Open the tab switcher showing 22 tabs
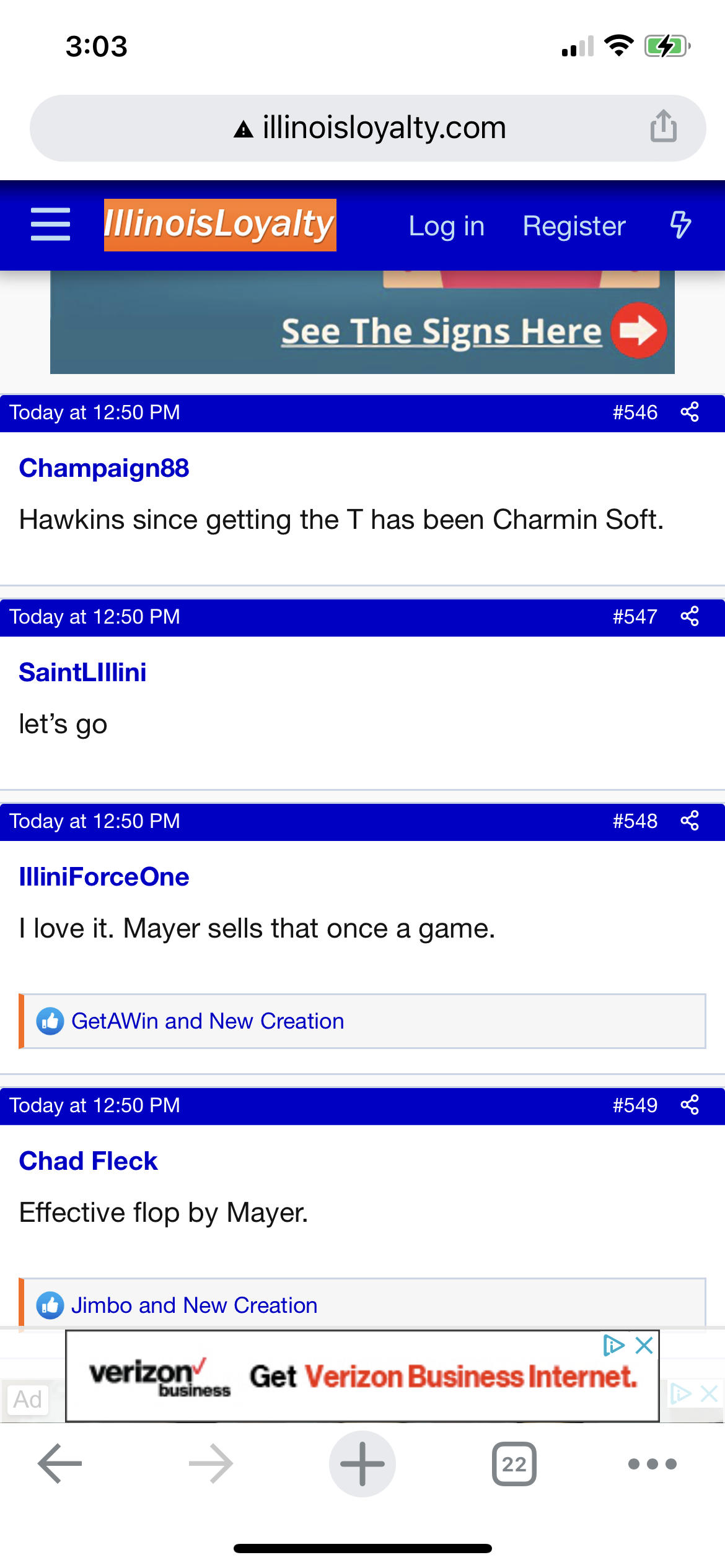Screen dimensions: 725x1568 pos(514,1464)
